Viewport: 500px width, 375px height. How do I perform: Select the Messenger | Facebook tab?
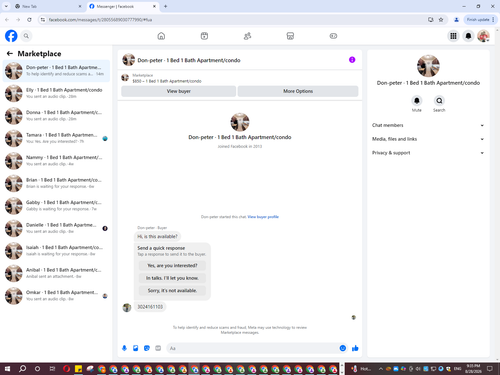123,6
